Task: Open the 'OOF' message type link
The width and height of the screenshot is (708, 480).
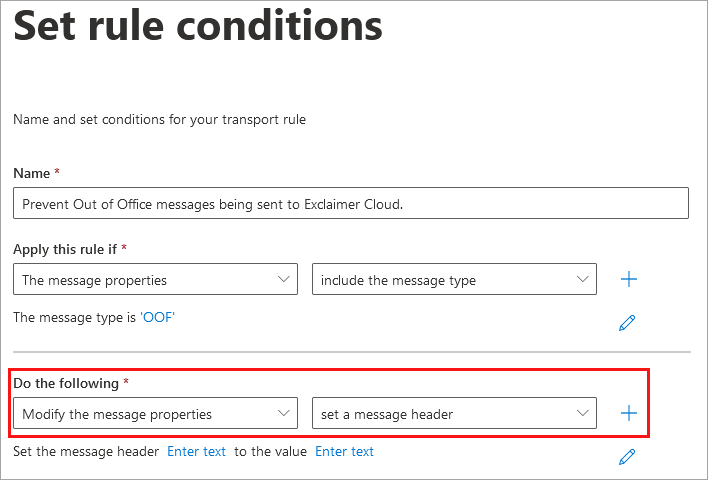Action: [158, 317]
